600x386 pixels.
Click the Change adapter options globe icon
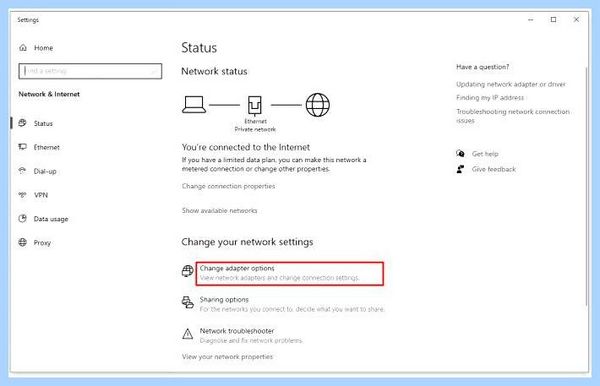(x=188, y=270)
